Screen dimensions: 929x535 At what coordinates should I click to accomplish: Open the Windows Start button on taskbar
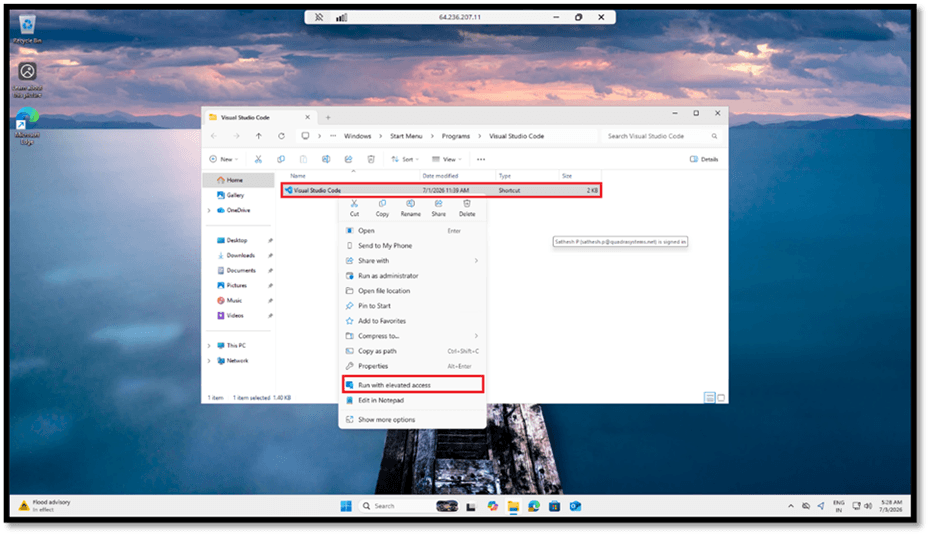coord(346,506)
